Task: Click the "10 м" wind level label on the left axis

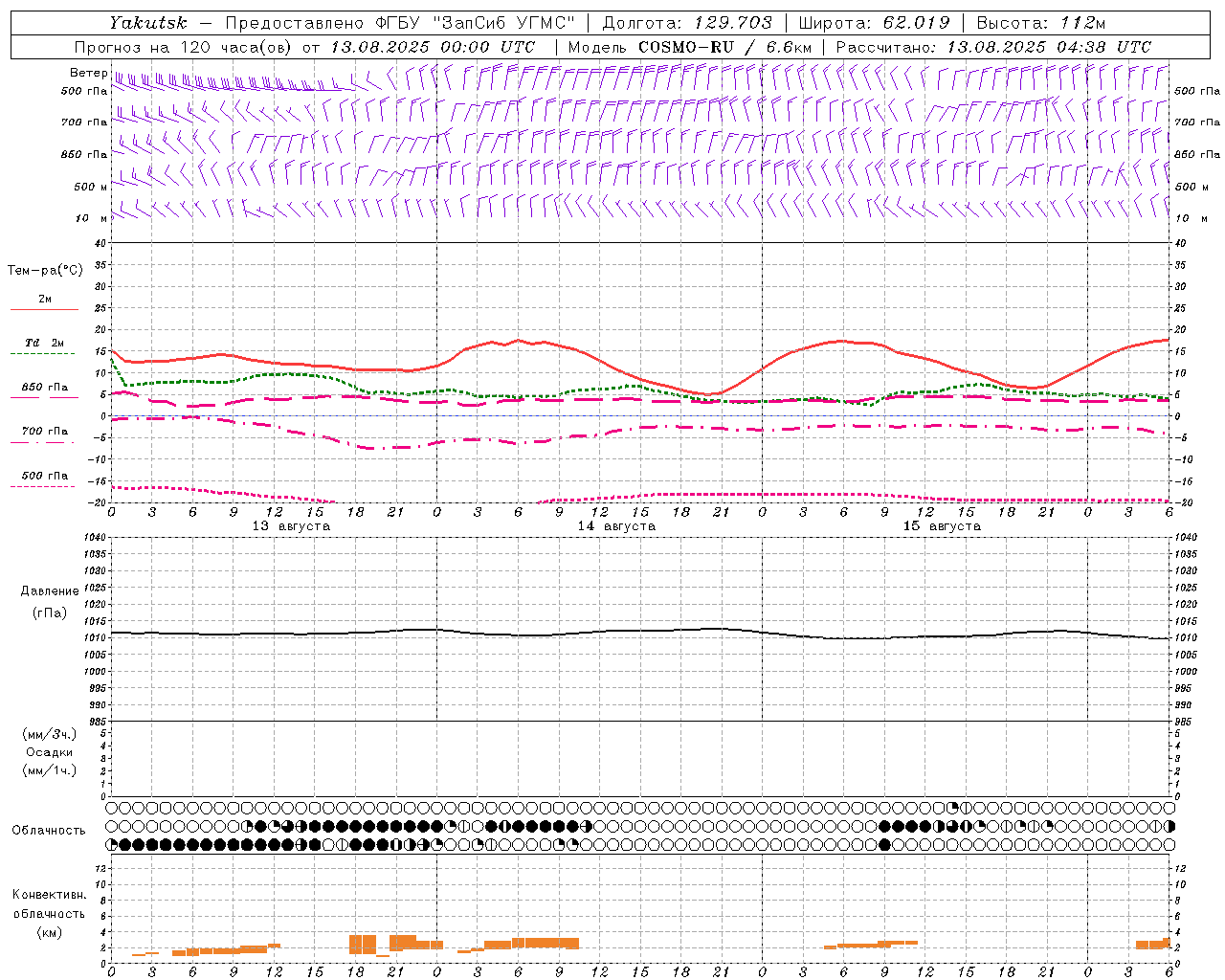Action: 92,219
